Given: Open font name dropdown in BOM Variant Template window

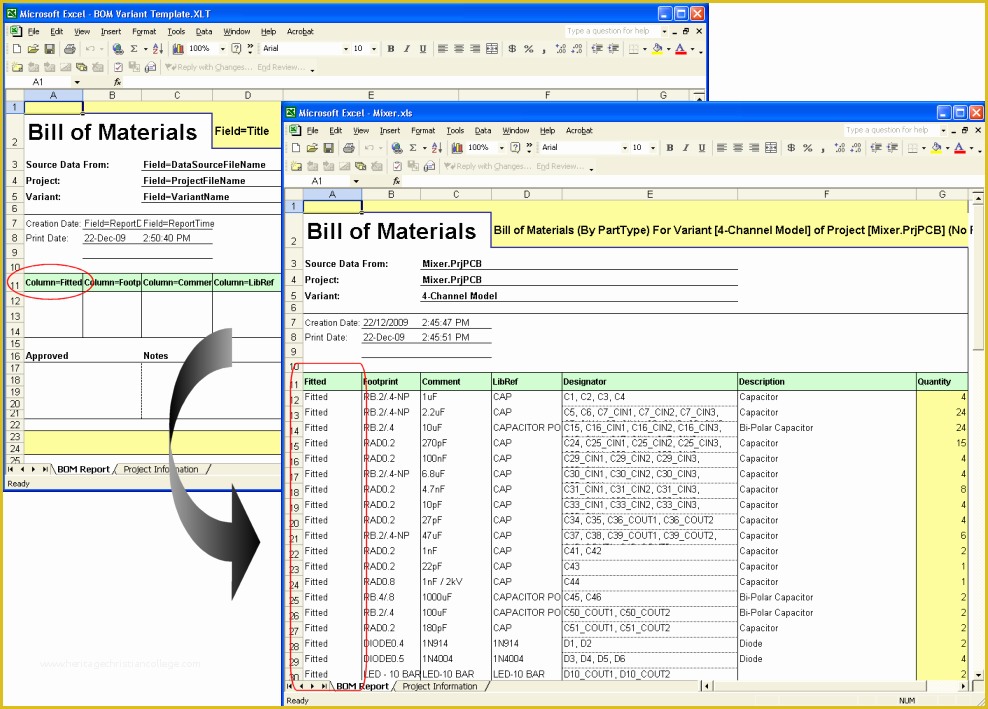Looking at the screenshot, I should pos(346,49).
